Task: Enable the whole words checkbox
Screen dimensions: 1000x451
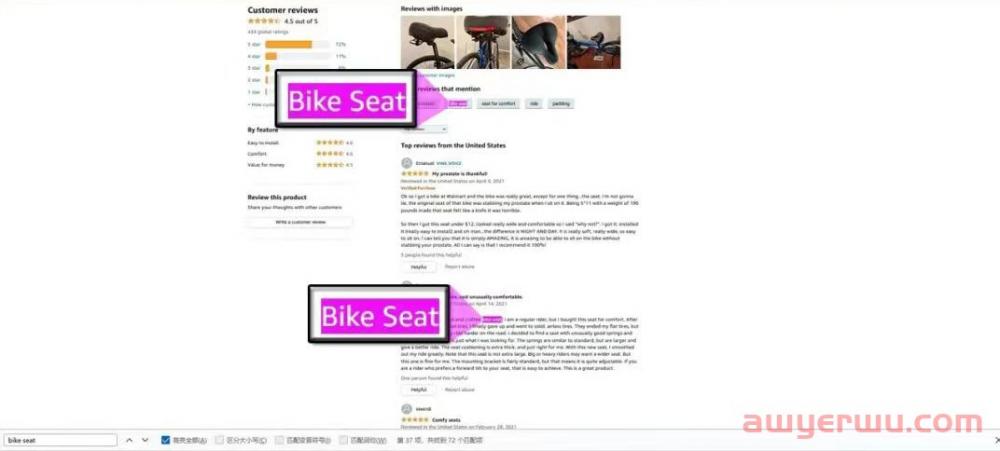Action: [344, 440]
